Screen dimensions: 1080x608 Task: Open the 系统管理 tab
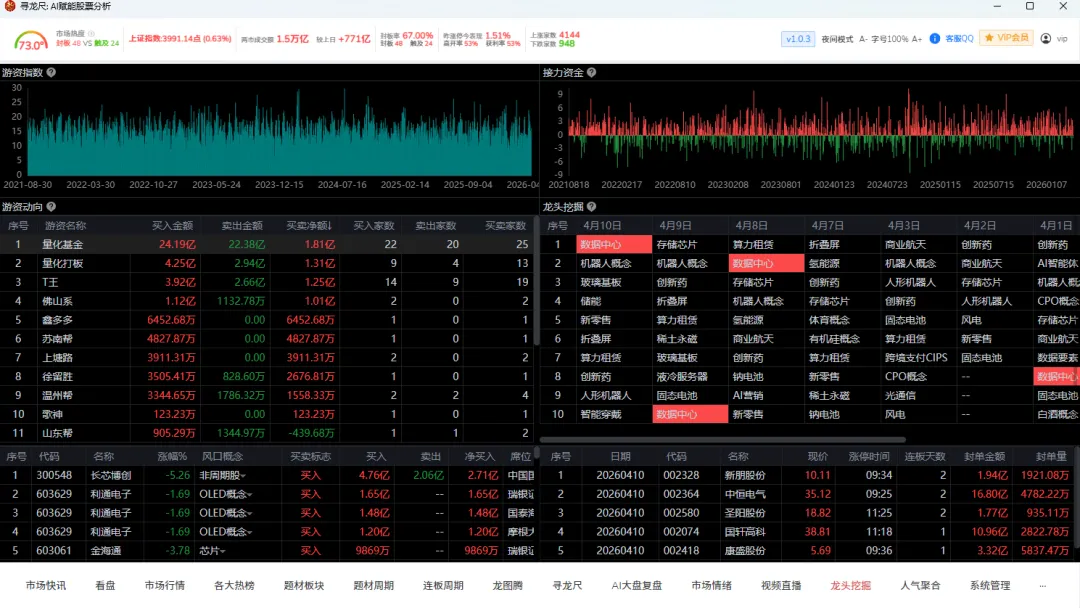(x=990, y=585)
